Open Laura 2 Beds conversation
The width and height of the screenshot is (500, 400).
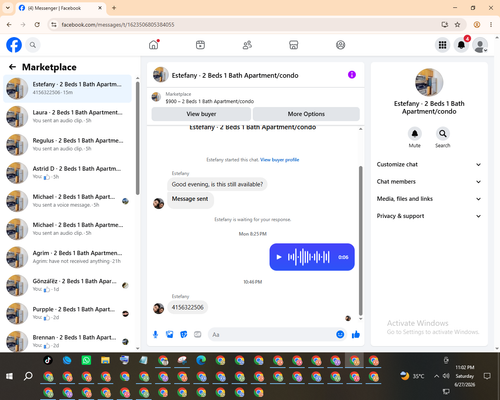67,116
